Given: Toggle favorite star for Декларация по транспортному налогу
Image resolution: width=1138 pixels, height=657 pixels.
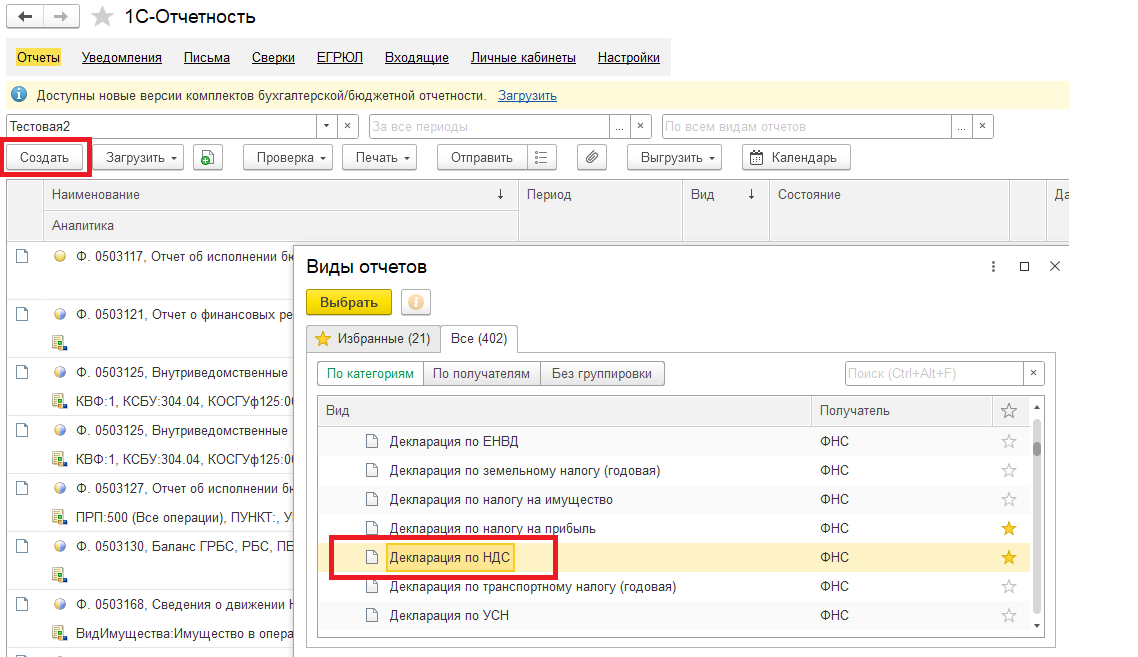Looking at the screenshot, I should 1009,587.
